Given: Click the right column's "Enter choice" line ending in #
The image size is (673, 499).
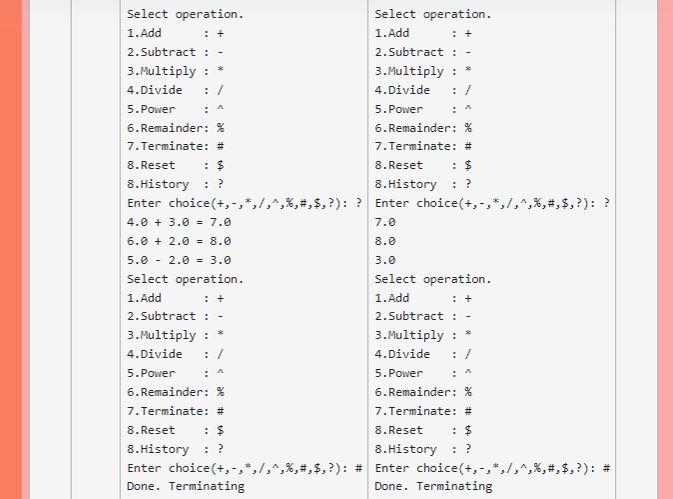Looking at the screenshot, I should [x=492, y=468].
